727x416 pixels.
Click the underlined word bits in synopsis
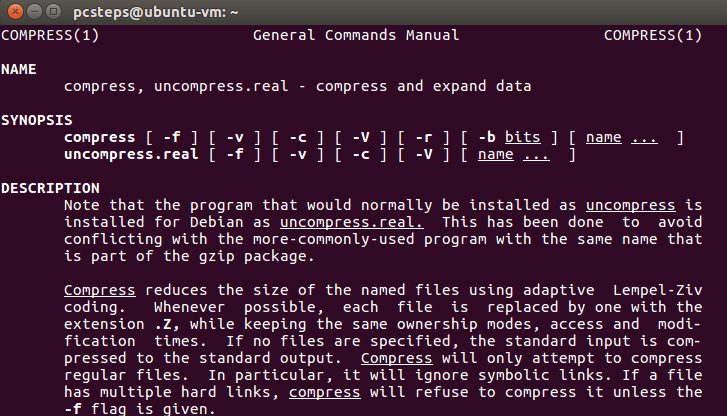523,137
